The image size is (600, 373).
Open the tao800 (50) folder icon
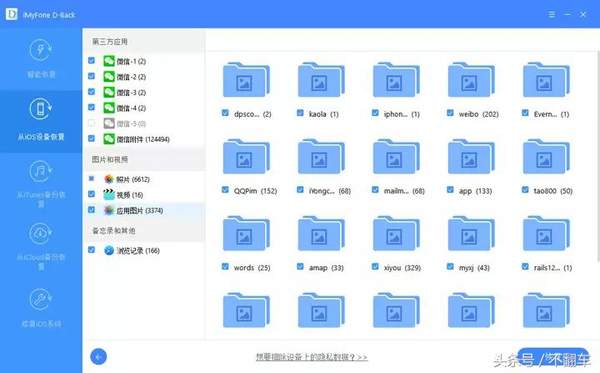[546, 157]
